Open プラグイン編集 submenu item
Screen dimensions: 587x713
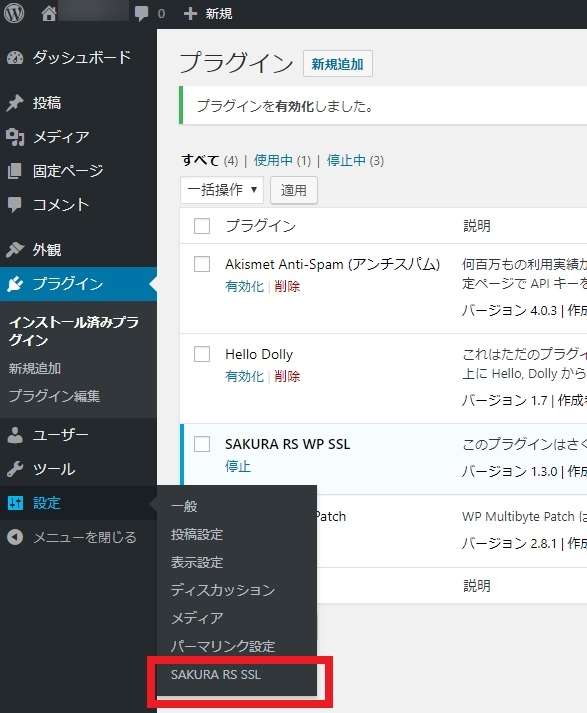[x=54, y=396]
